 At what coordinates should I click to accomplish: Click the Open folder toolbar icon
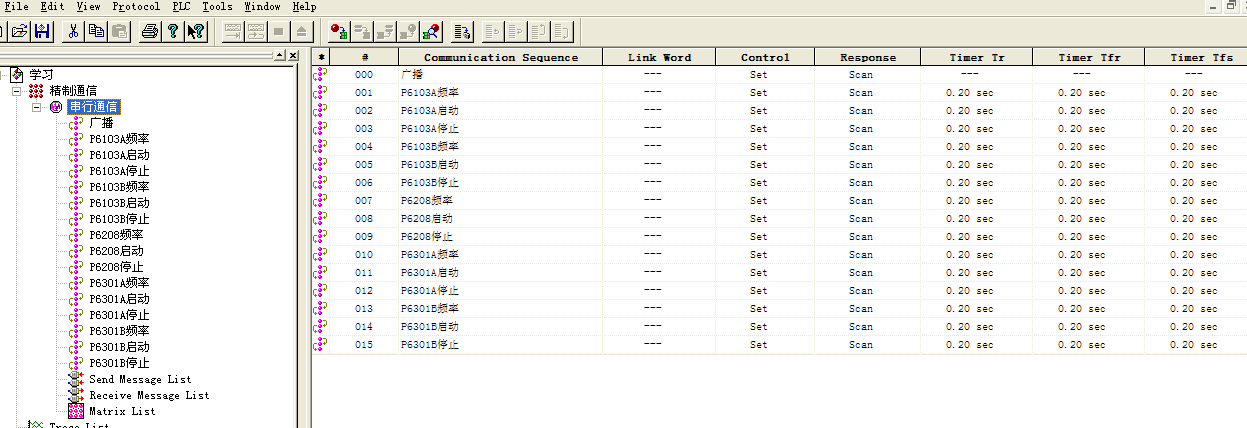[20, 31]
